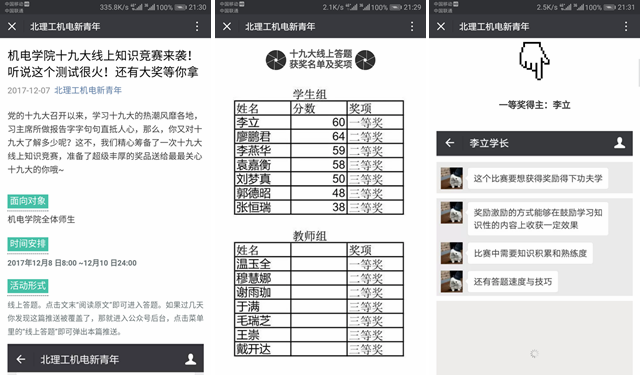Tap back arrow in 李立学长 chat header

(450, 143)
